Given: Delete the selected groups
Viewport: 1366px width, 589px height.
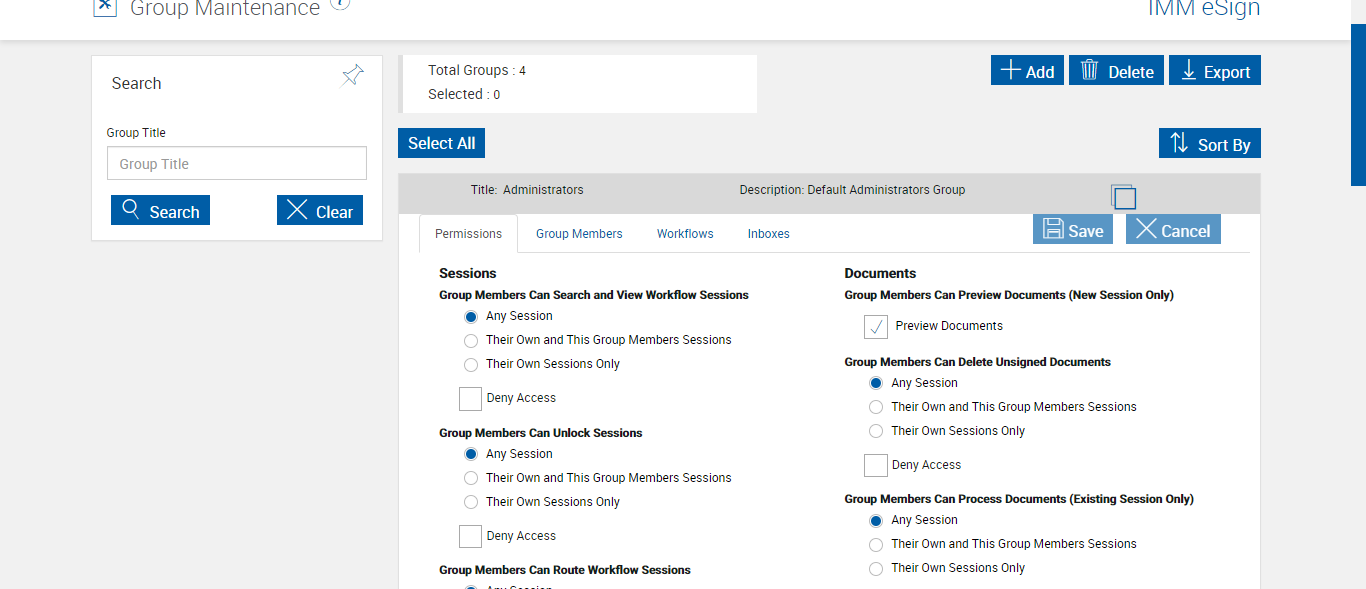Looking at the screenshot, I should (1116, 71).
